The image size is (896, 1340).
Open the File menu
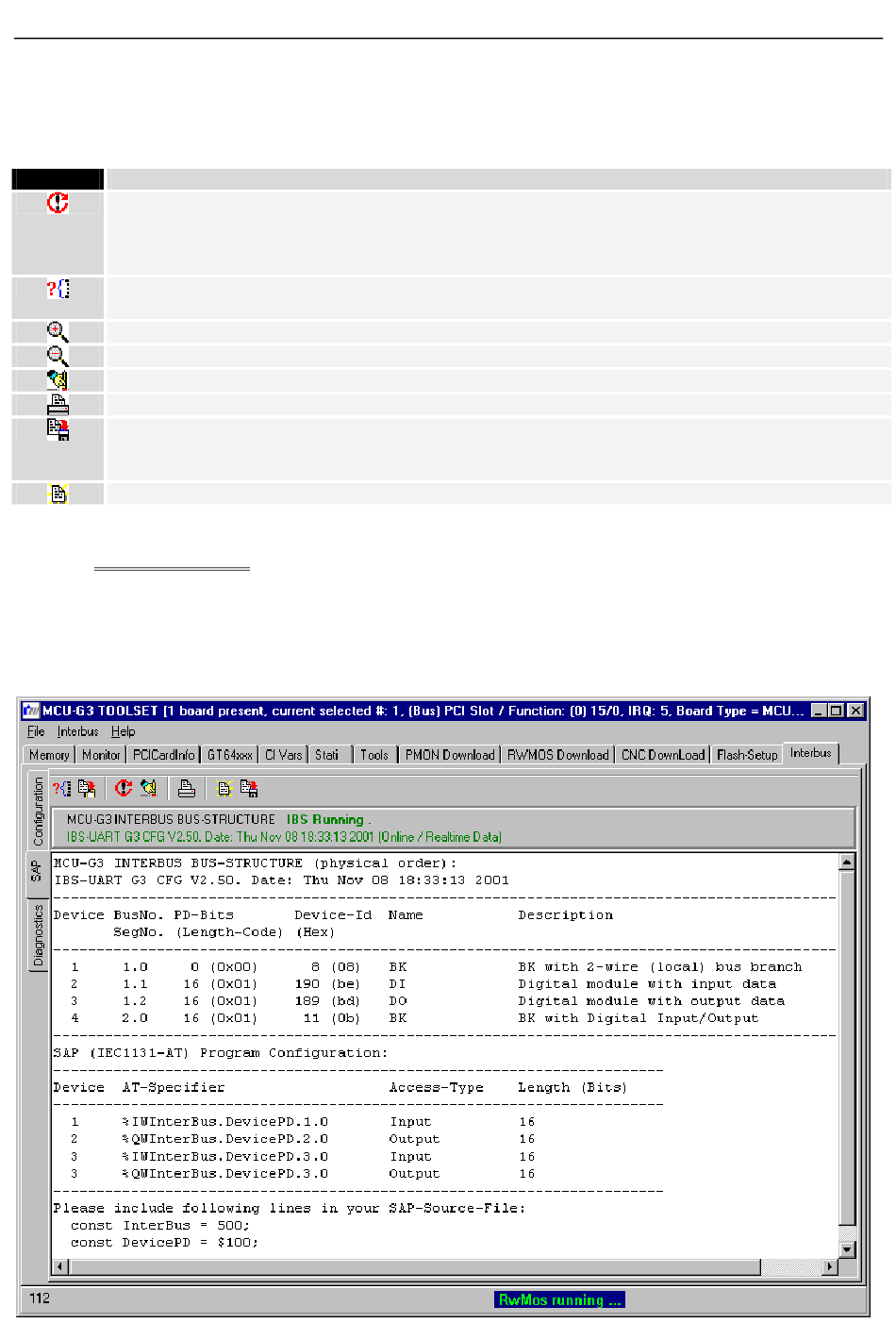tap(36, 731)
